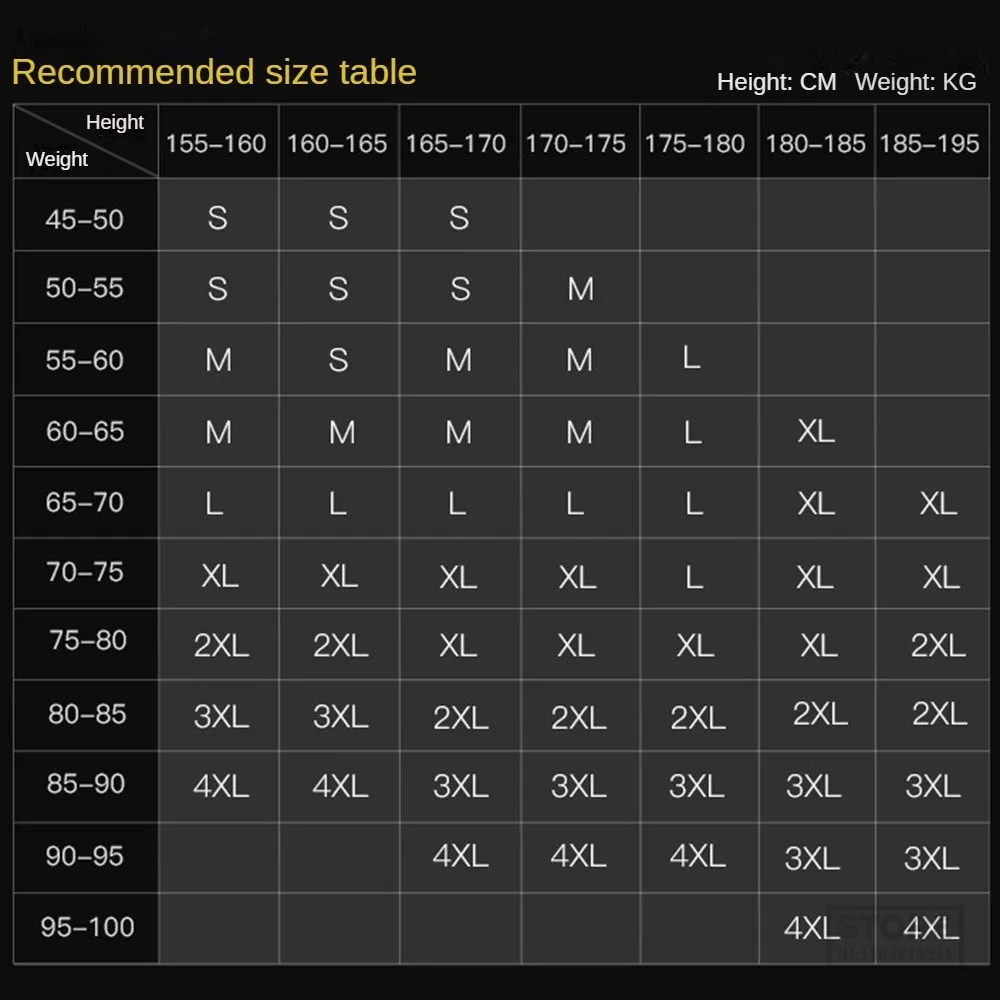Select the L cell in the 55–60 weight row
This screenshot has height=1000, width=1000.
tap(691, 358)
